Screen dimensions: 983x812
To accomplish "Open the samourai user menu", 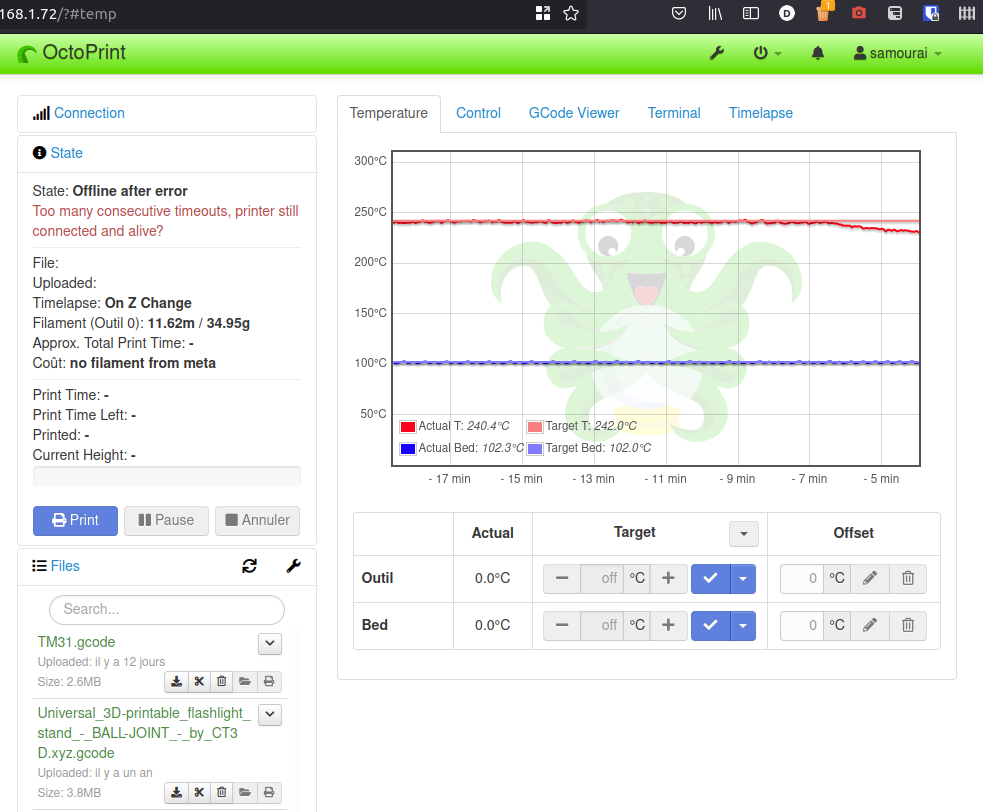I will coord(898,53).
